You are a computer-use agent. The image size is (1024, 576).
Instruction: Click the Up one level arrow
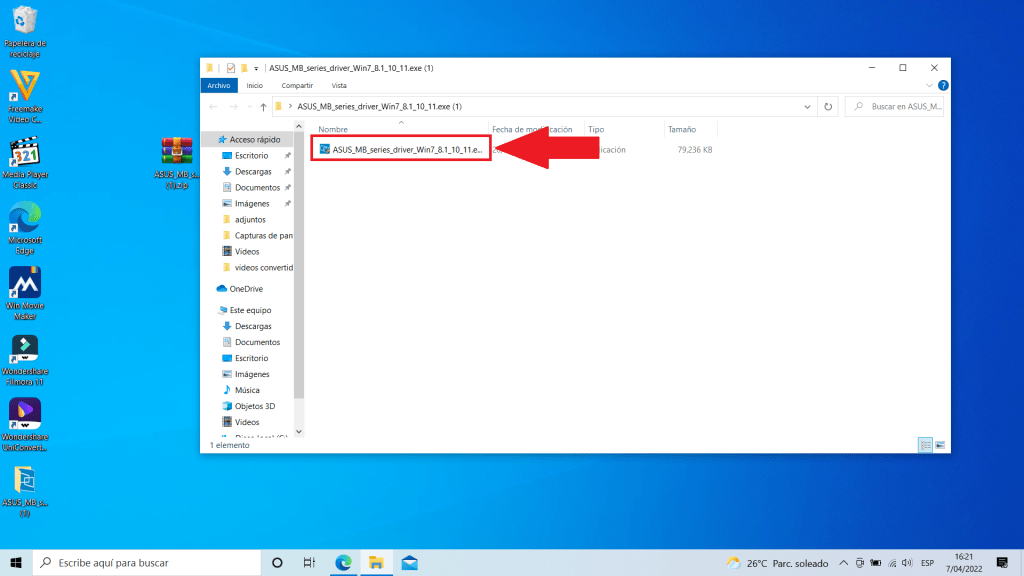point(263,106)
